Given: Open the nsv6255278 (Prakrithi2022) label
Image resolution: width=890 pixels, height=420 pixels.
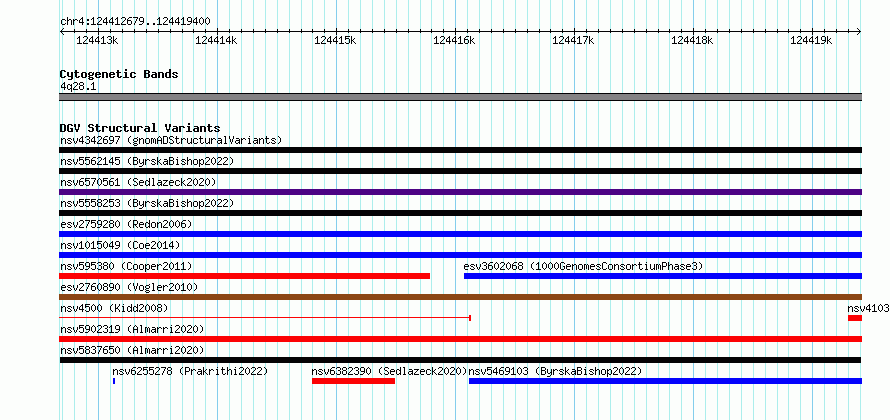Looking at the screenshot, I should pyautogui.click(x=190, y=371).
